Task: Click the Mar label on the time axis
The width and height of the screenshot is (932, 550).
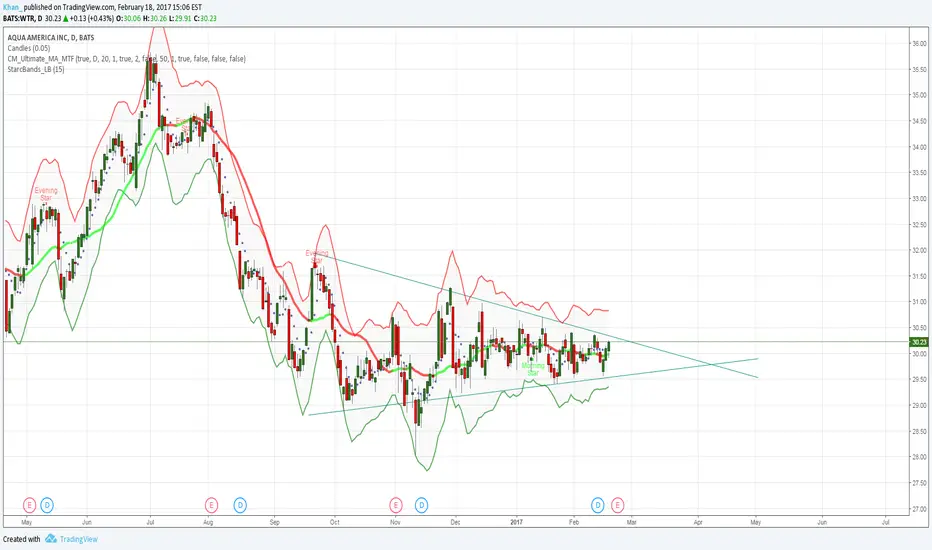Action: coord(631,523)
